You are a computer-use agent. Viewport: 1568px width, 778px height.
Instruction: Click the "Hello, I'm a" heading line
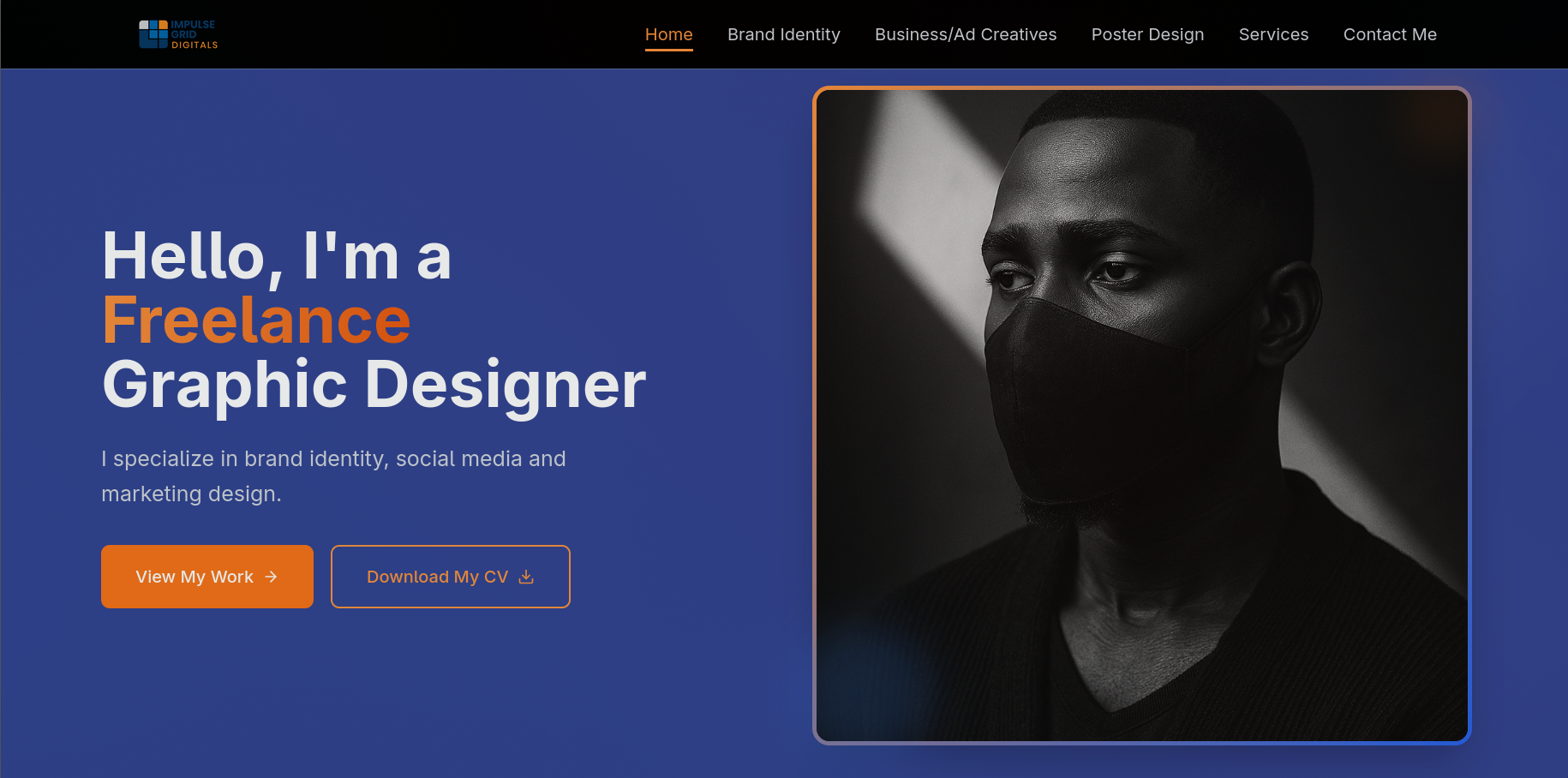tap(277, 256)
